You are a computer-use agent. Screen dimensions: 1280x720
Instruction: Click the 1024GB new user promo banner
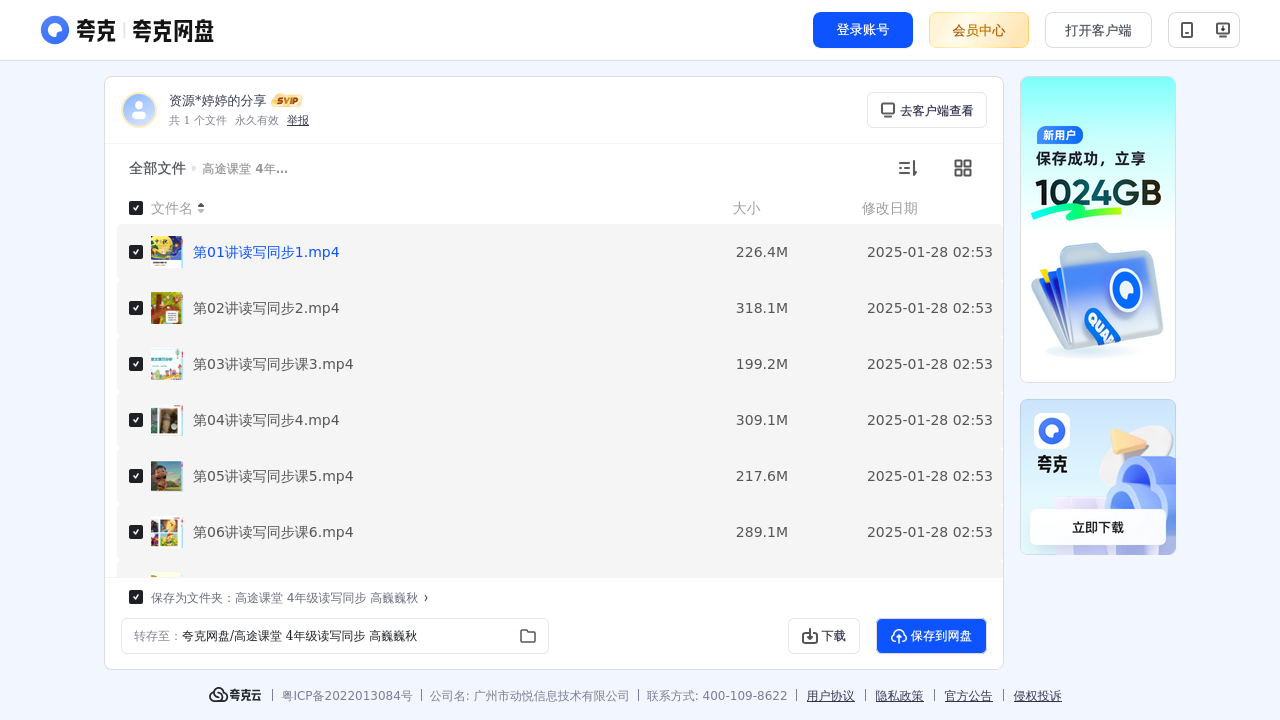coord(1098,229)
